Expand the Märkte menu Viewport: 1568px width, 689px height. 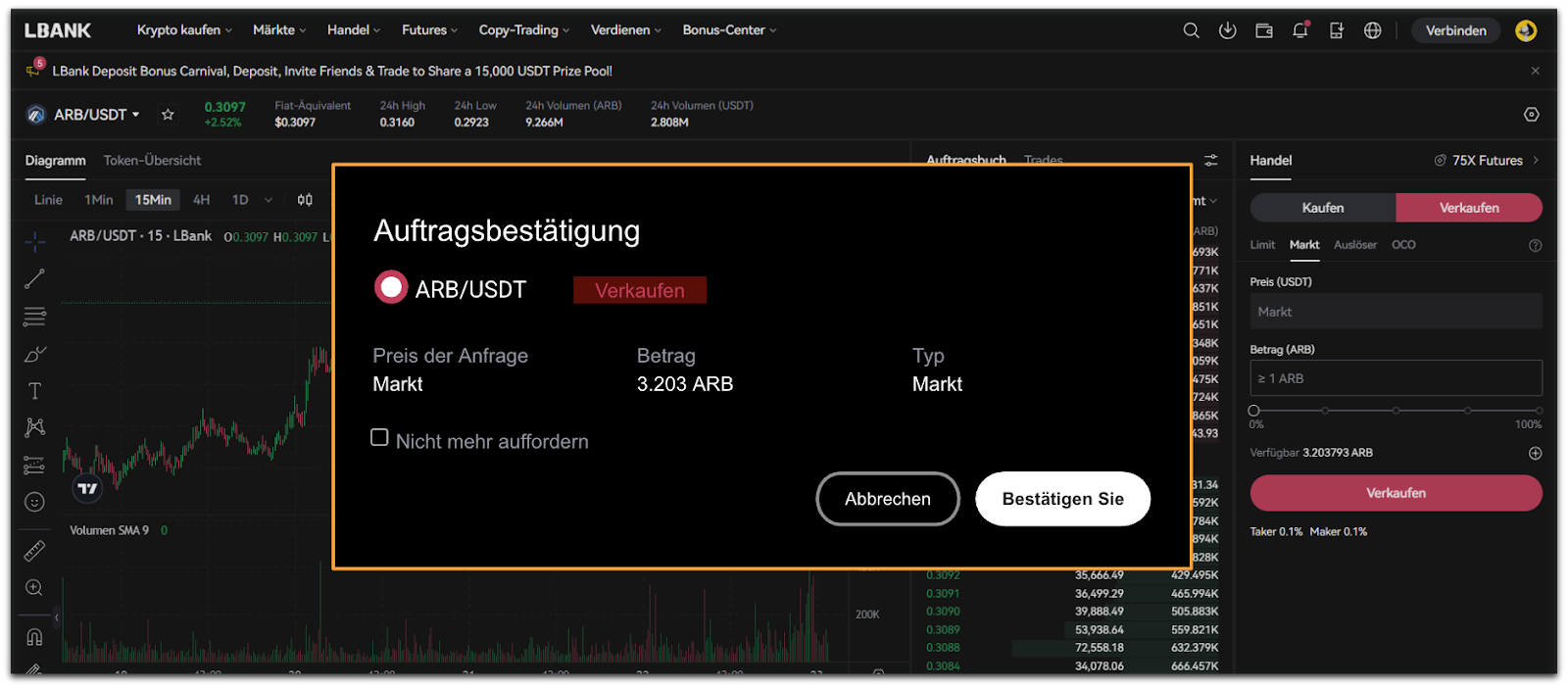click(x=279, y=30)
